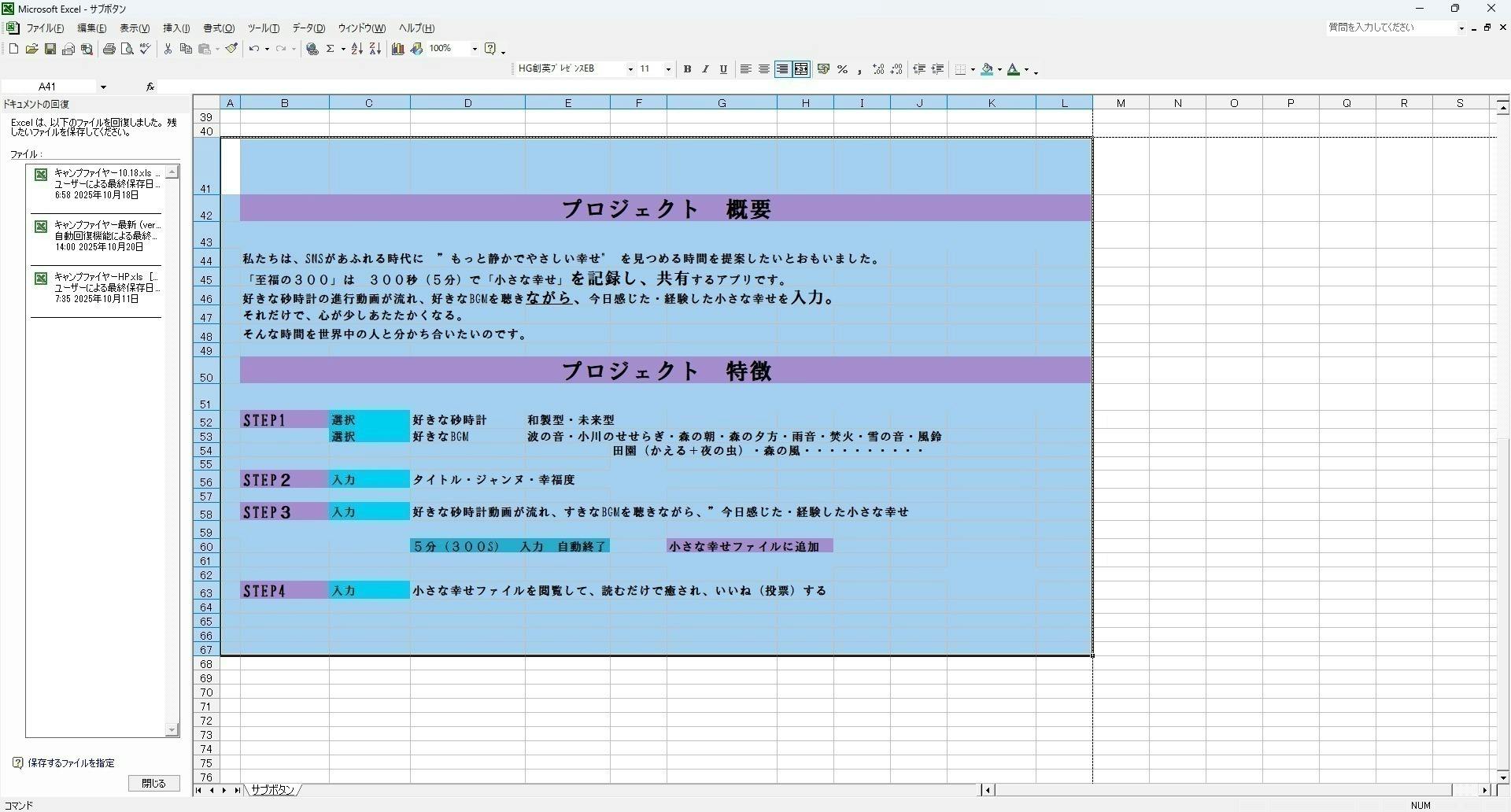Toggle bold formatting
Screen dimensions: 1511x812
click(x=686, y=69)
